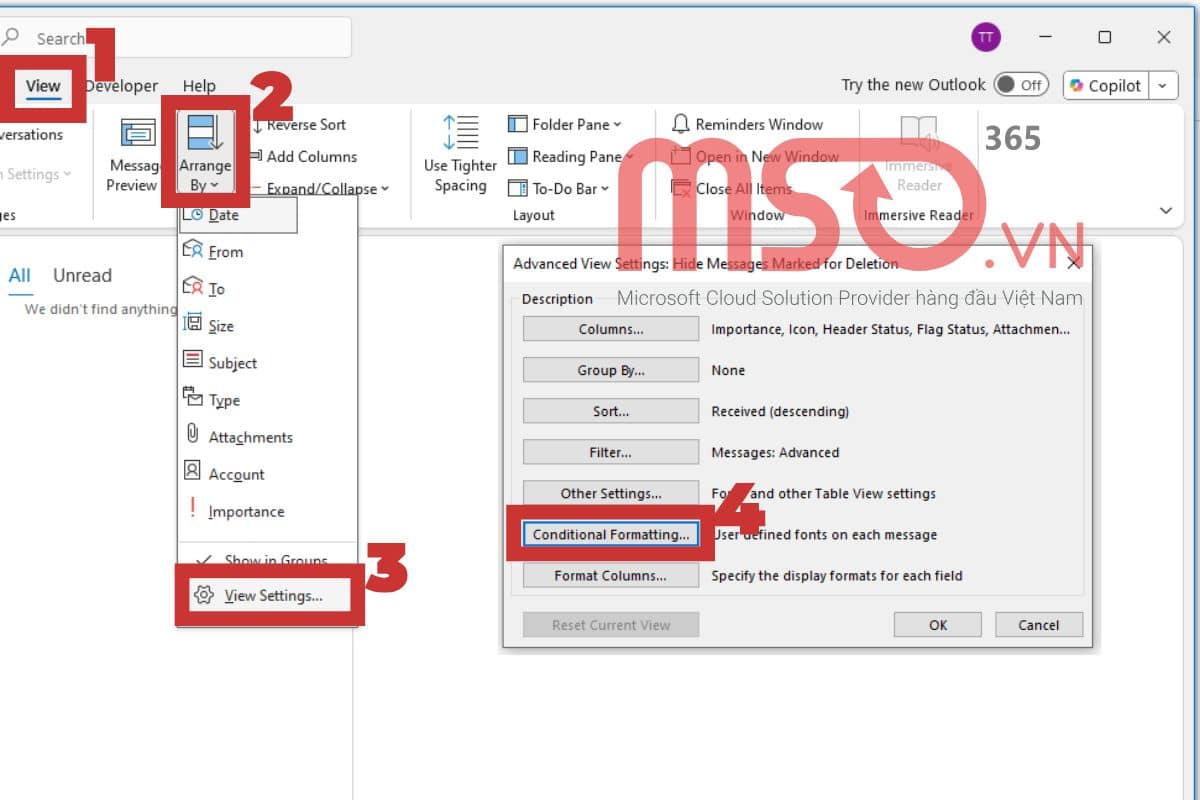This screenshot has width=1200, height=800.
Task: Open the View ribbon tab
Action: point(43,86)
